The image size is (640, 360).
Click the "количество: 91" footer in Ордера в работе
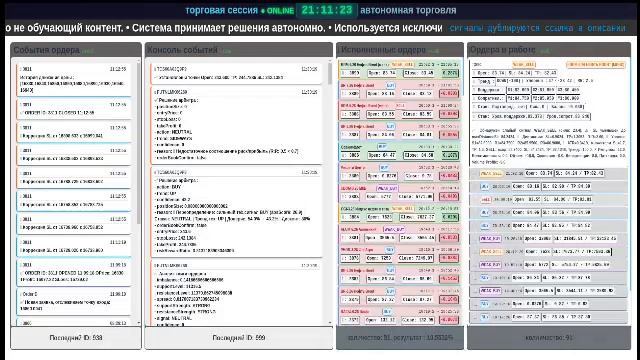pos(549,338)
